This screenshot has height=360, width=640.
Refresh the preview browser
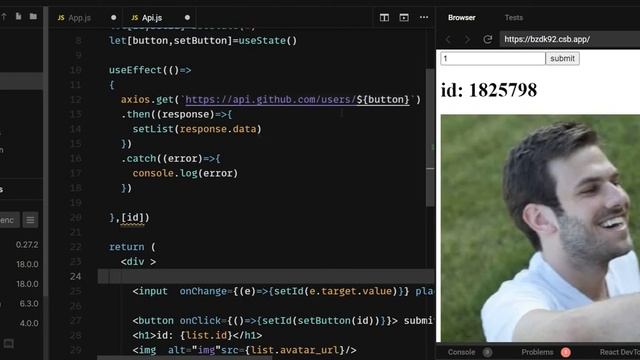point(487,39)
